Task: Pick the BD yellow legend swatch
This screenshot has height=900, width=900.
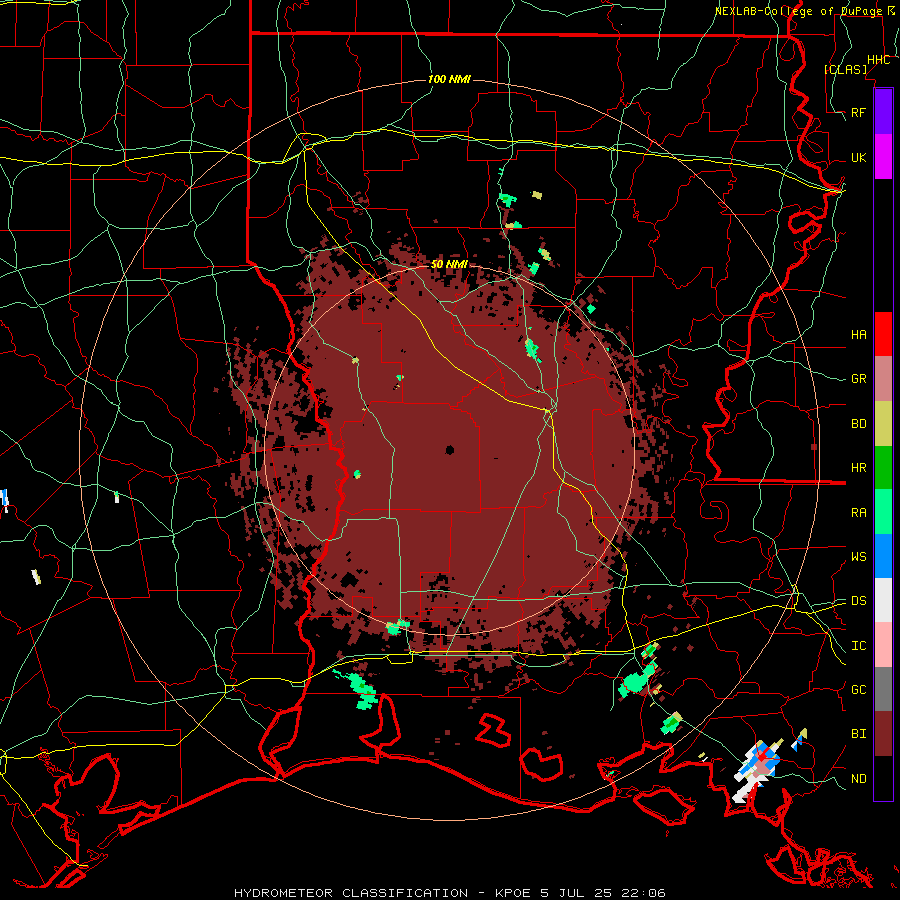Action: coord(883,424)
